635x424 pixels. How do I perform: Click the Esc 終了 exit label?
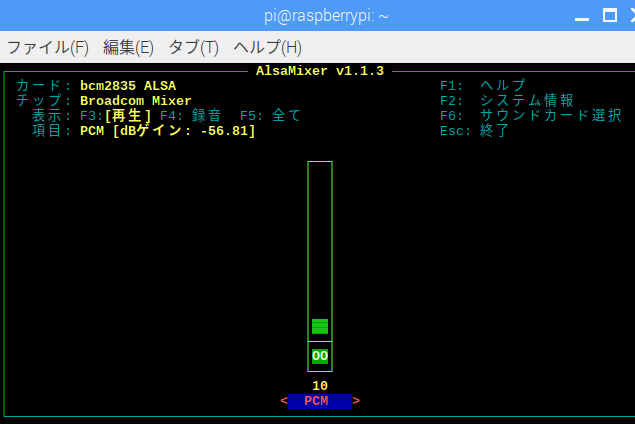point(475,131)
